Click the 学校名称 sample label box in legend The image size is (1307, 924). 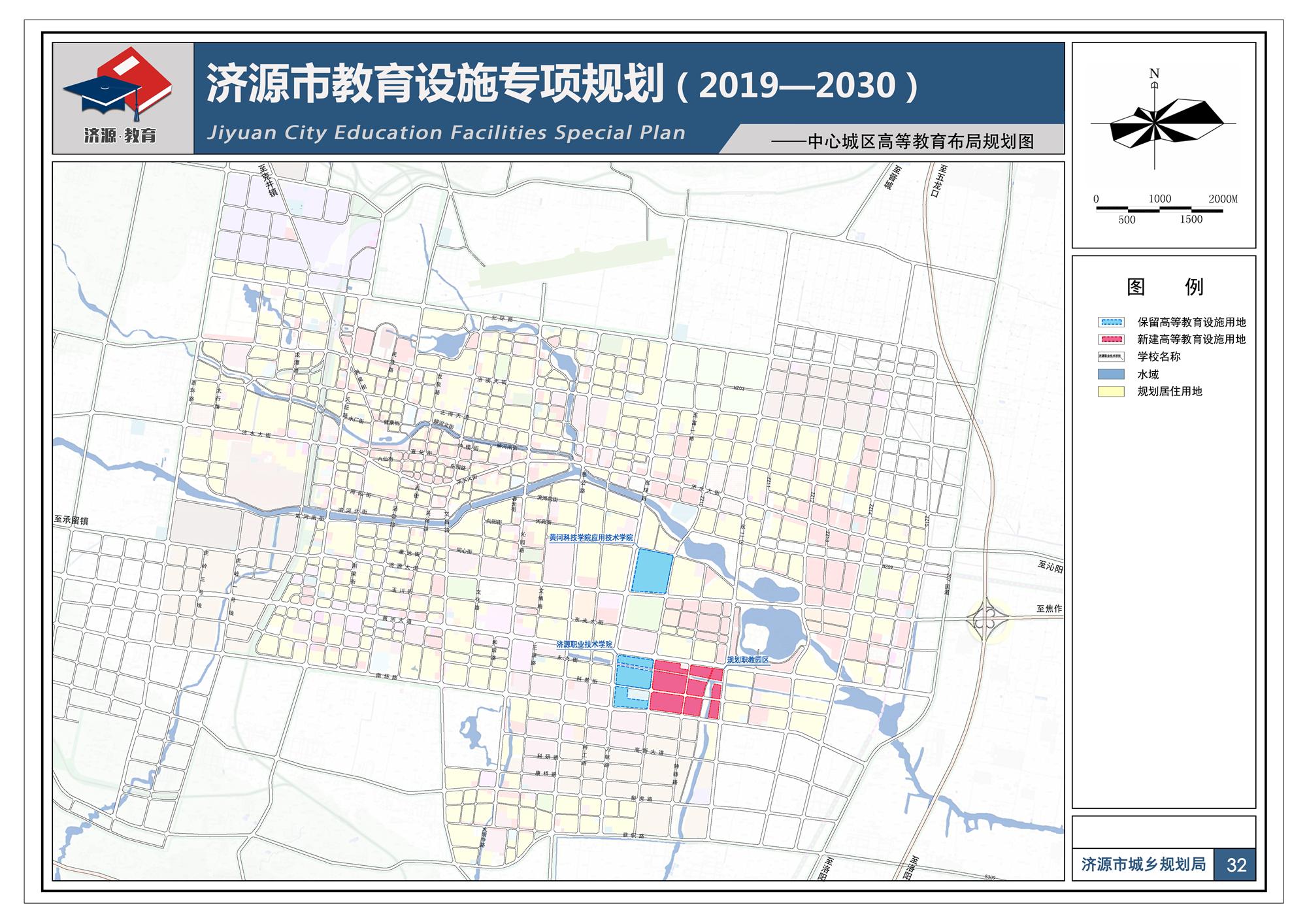click(1111, 357)
